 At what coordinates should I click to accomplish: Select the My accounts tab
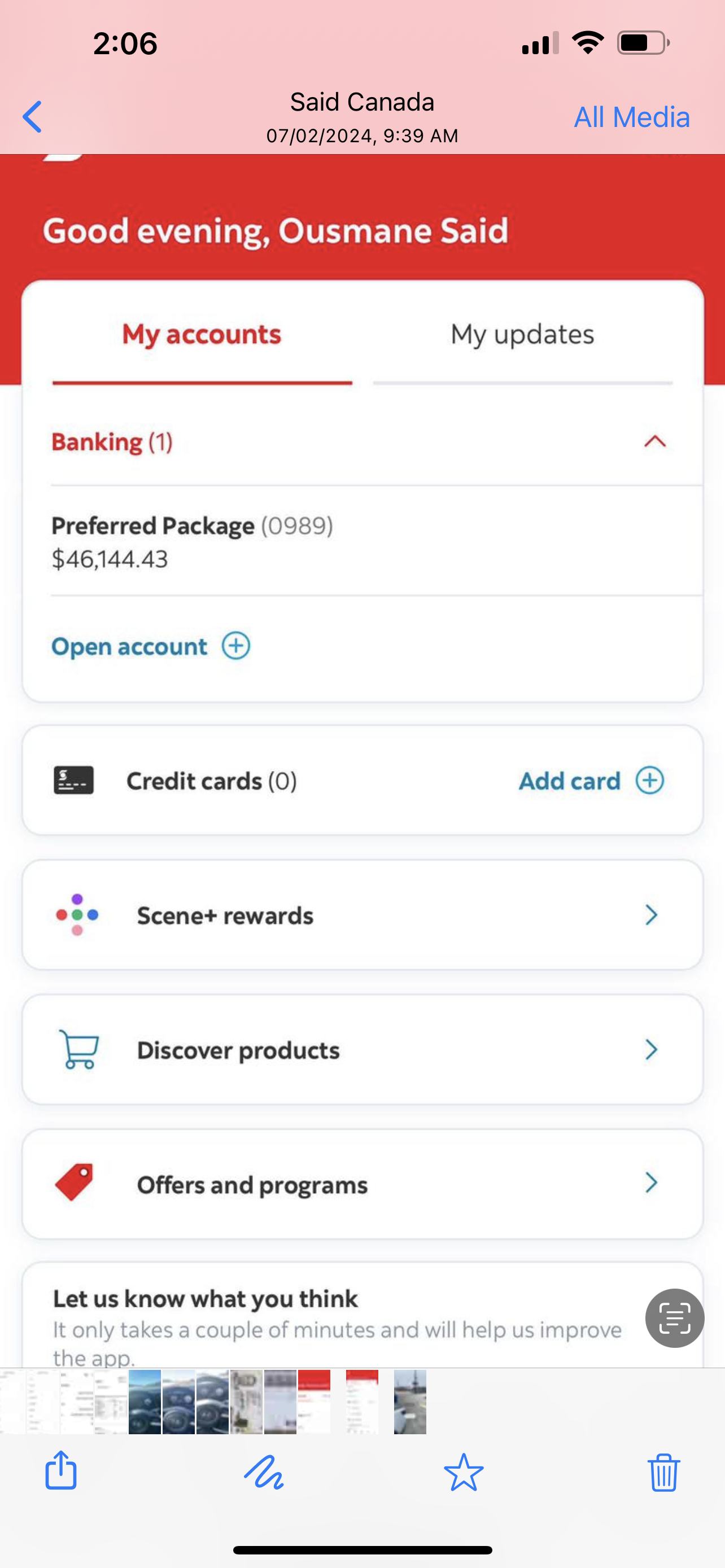pos(202,335)
